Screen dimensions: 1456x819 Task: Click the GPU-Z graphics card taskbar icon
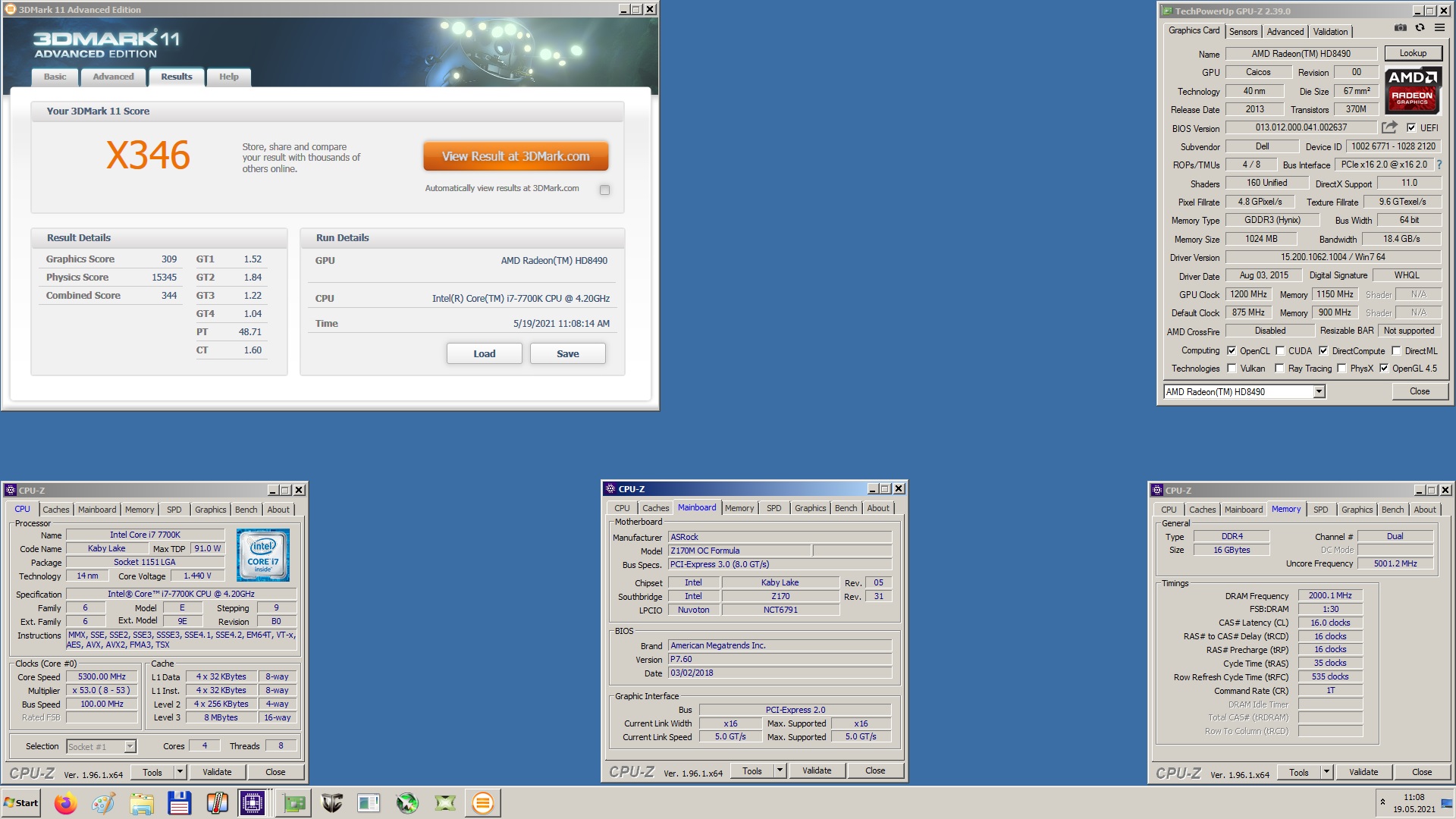click(x=293, y=802)
